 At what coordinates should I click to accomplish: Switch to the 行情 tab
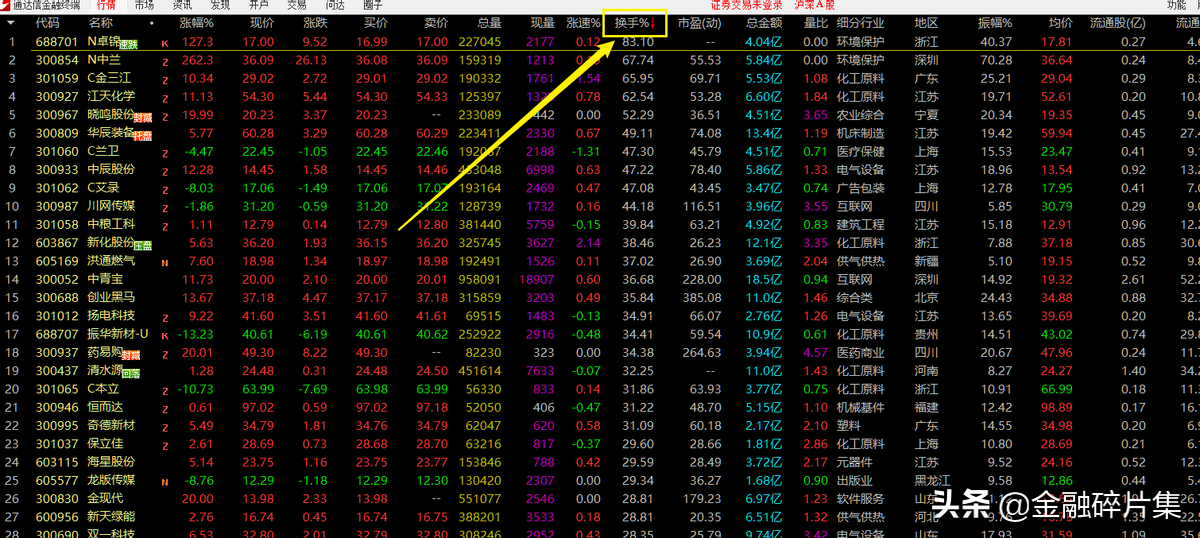click(106, 5)
